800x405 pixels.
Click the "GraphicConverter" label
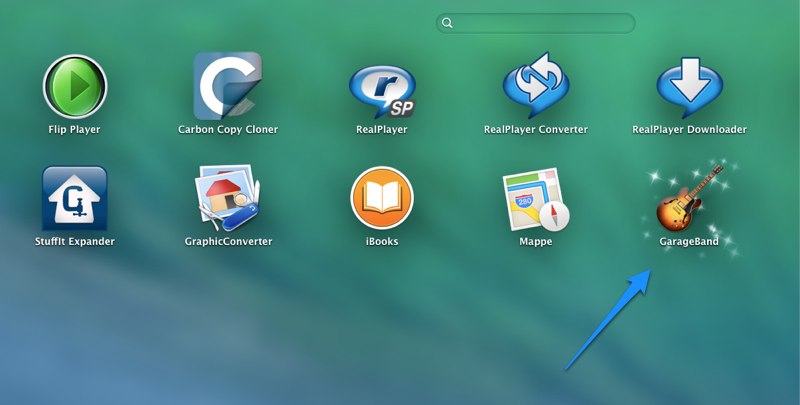point(228,241)
